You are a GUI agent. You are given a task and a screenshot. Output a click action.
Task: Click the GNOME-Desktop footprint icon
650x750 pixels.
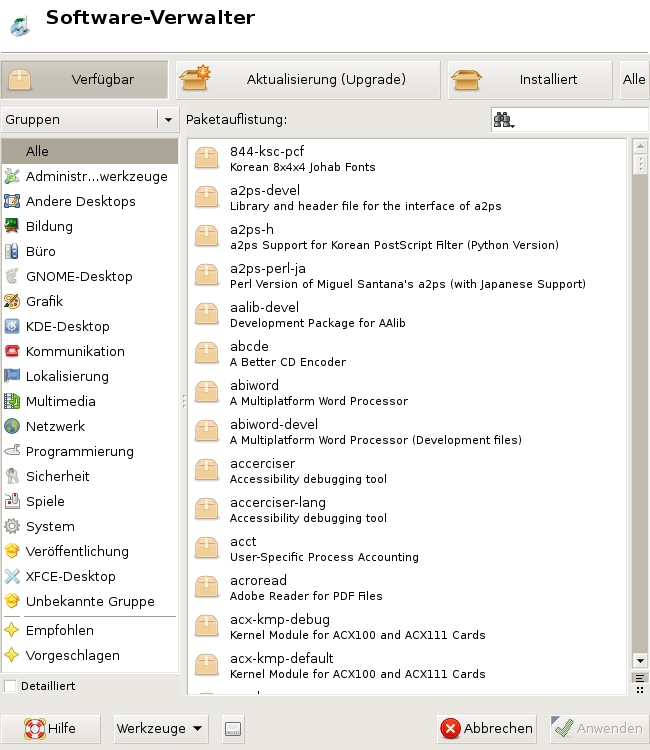pyautogui.click(x=12, y=276)
